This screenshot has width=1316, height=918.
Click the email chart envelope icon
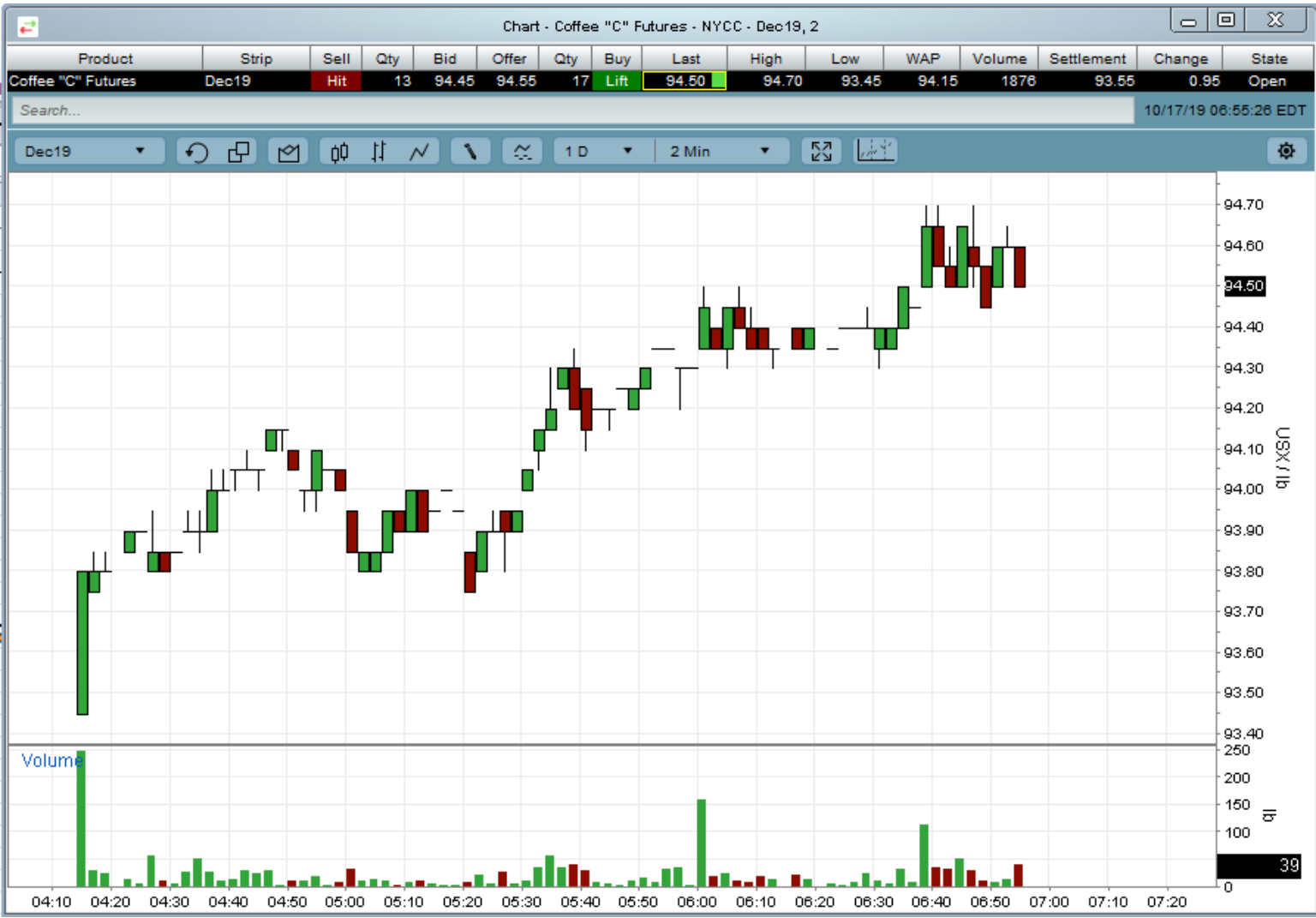(x=289, y=152)
